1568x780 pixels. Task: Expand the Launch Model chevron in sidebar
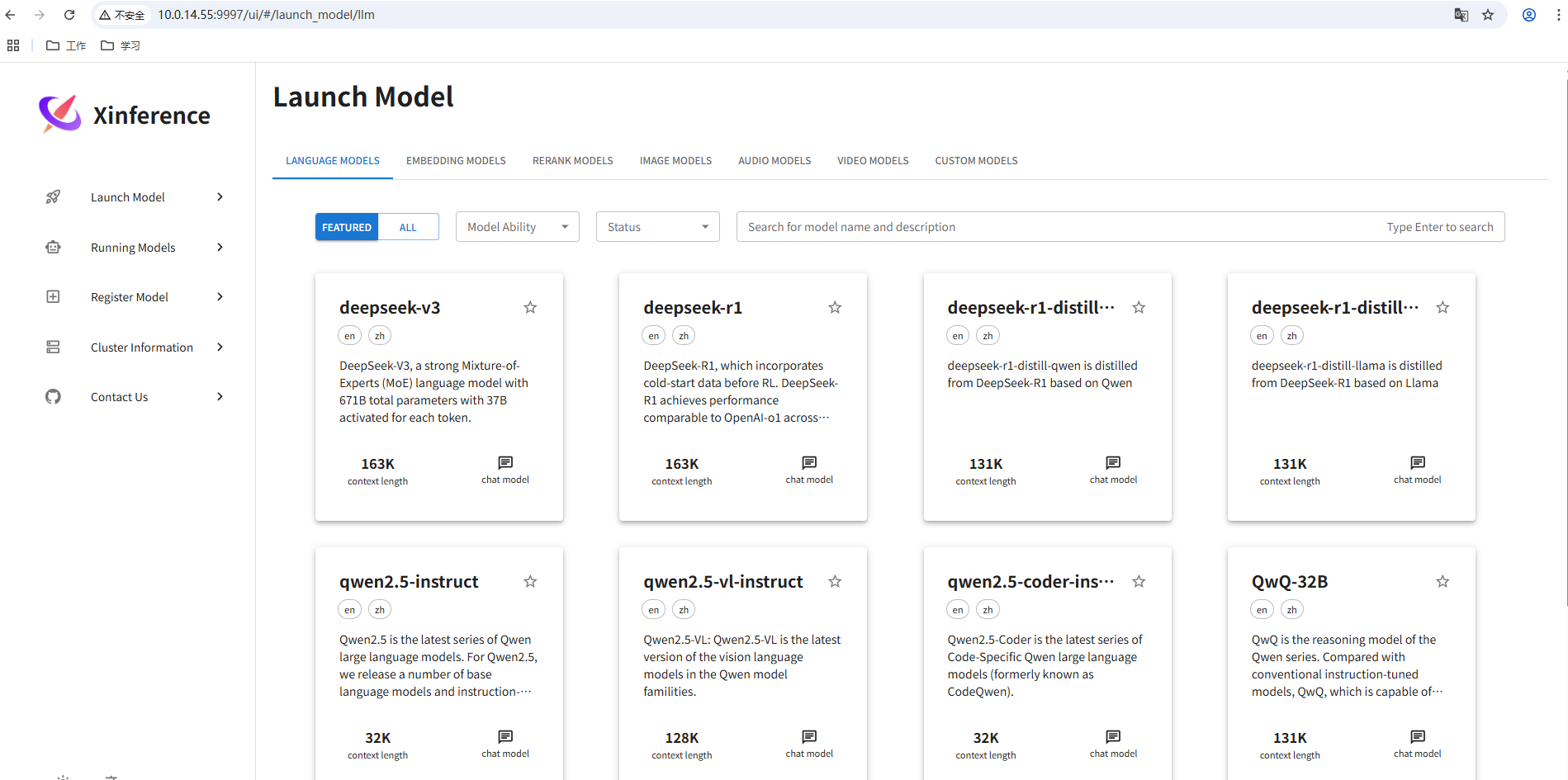[220, 196]
